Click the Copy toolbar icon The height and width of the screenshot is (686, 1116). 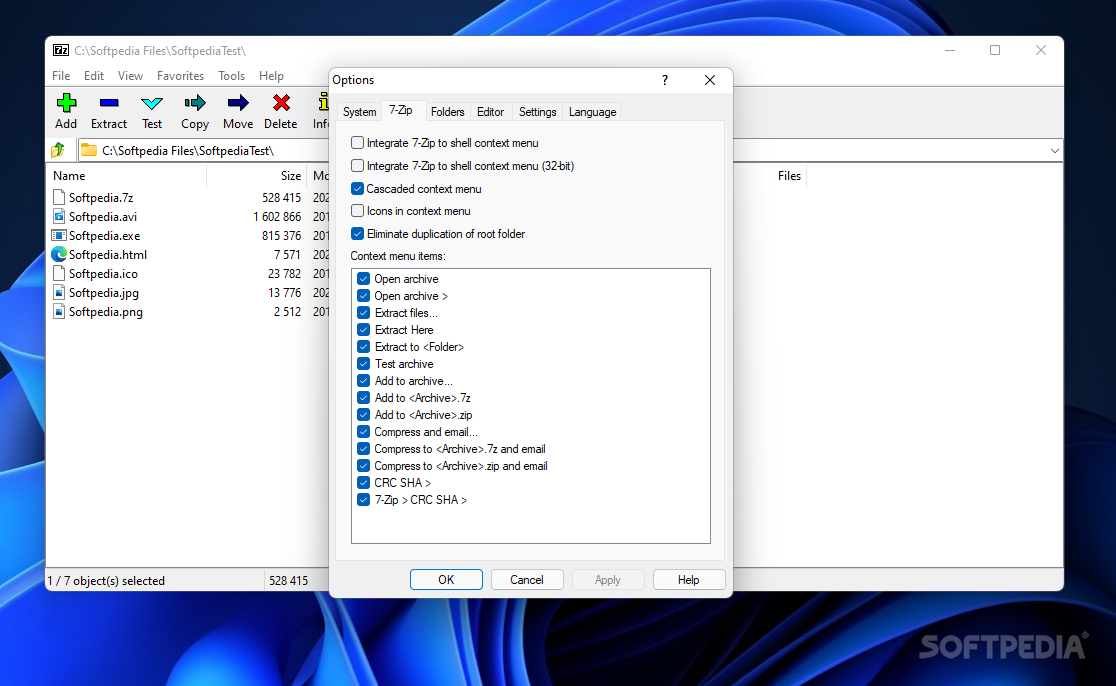coord(194,103)
